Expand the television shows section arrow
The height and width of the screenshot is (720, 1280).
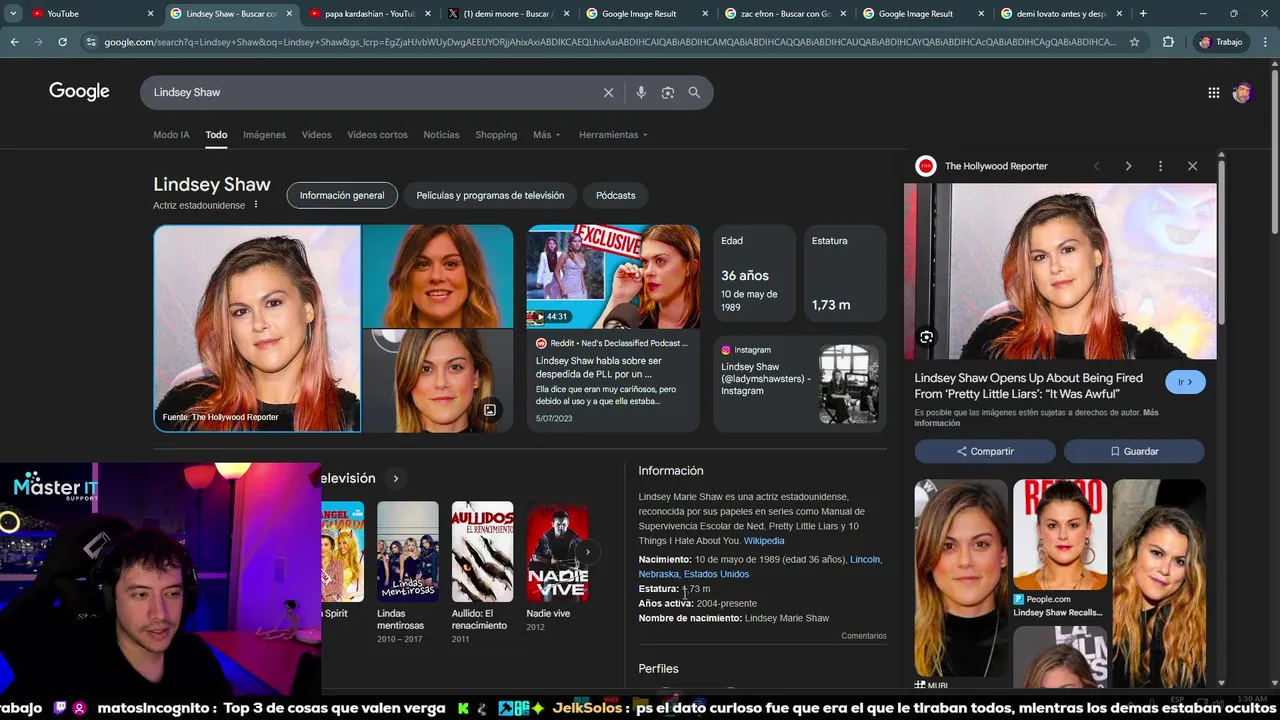(x=395, y=478)
